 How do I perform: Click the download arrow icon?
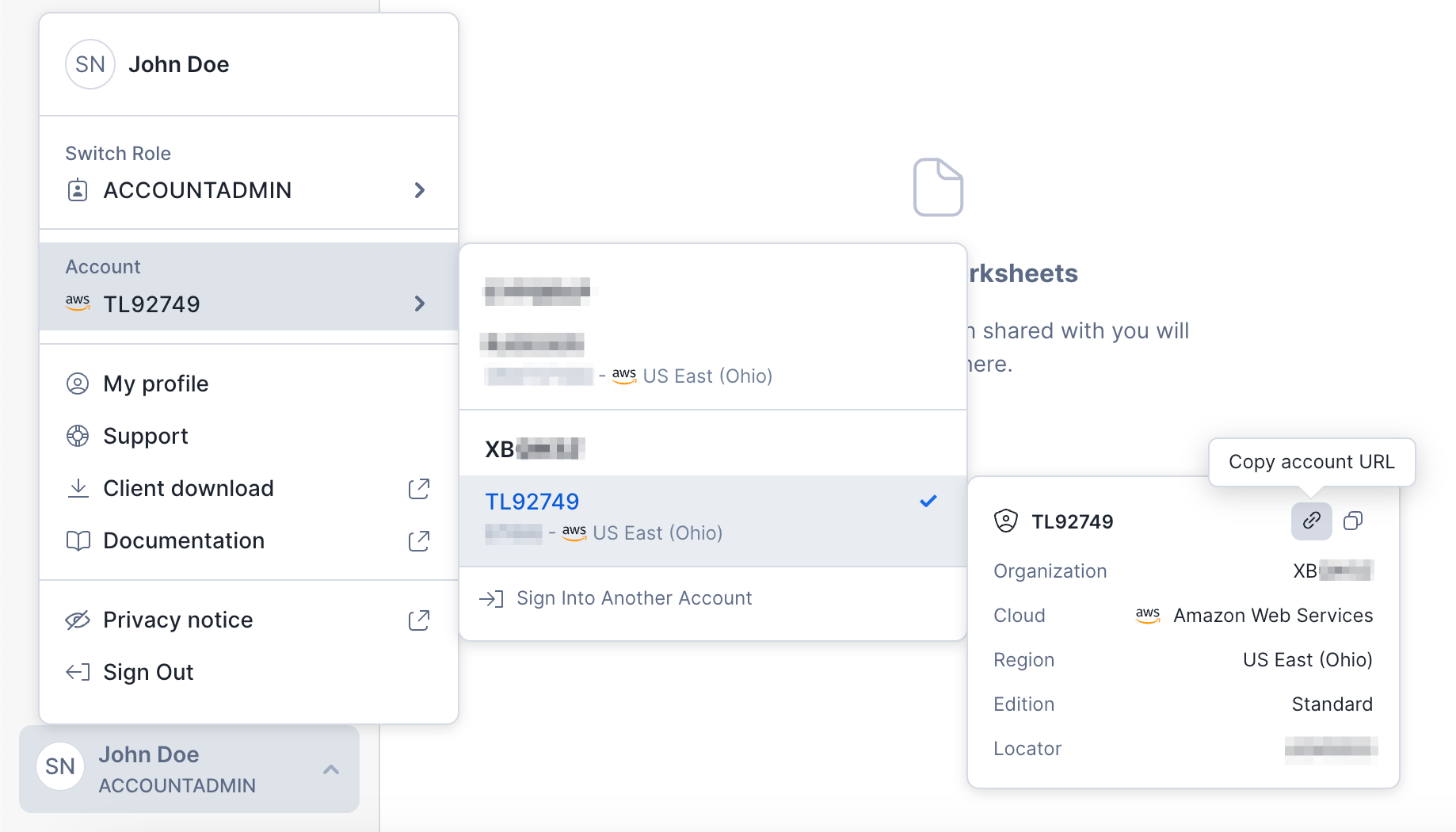click(78, 488)
